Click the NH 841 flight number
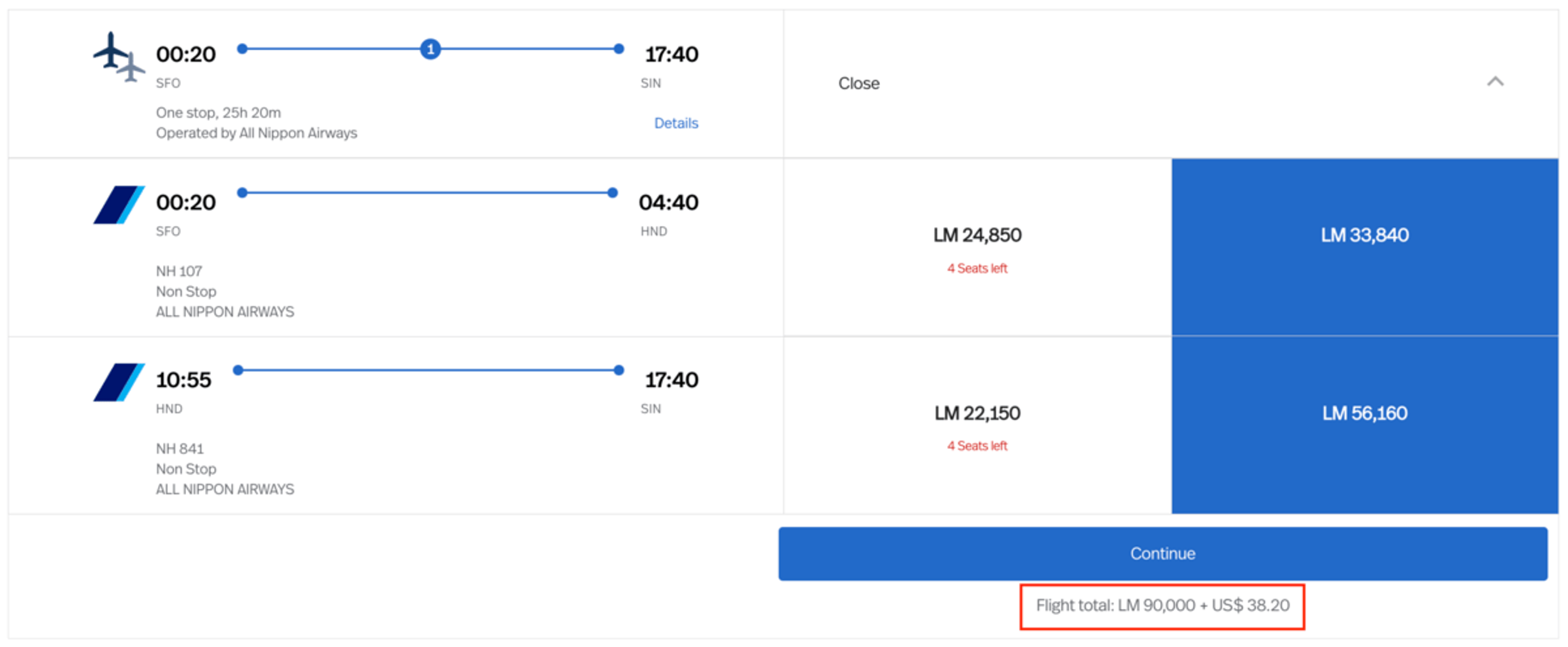This screenshot has height=647, width=1568. point(180,448)
